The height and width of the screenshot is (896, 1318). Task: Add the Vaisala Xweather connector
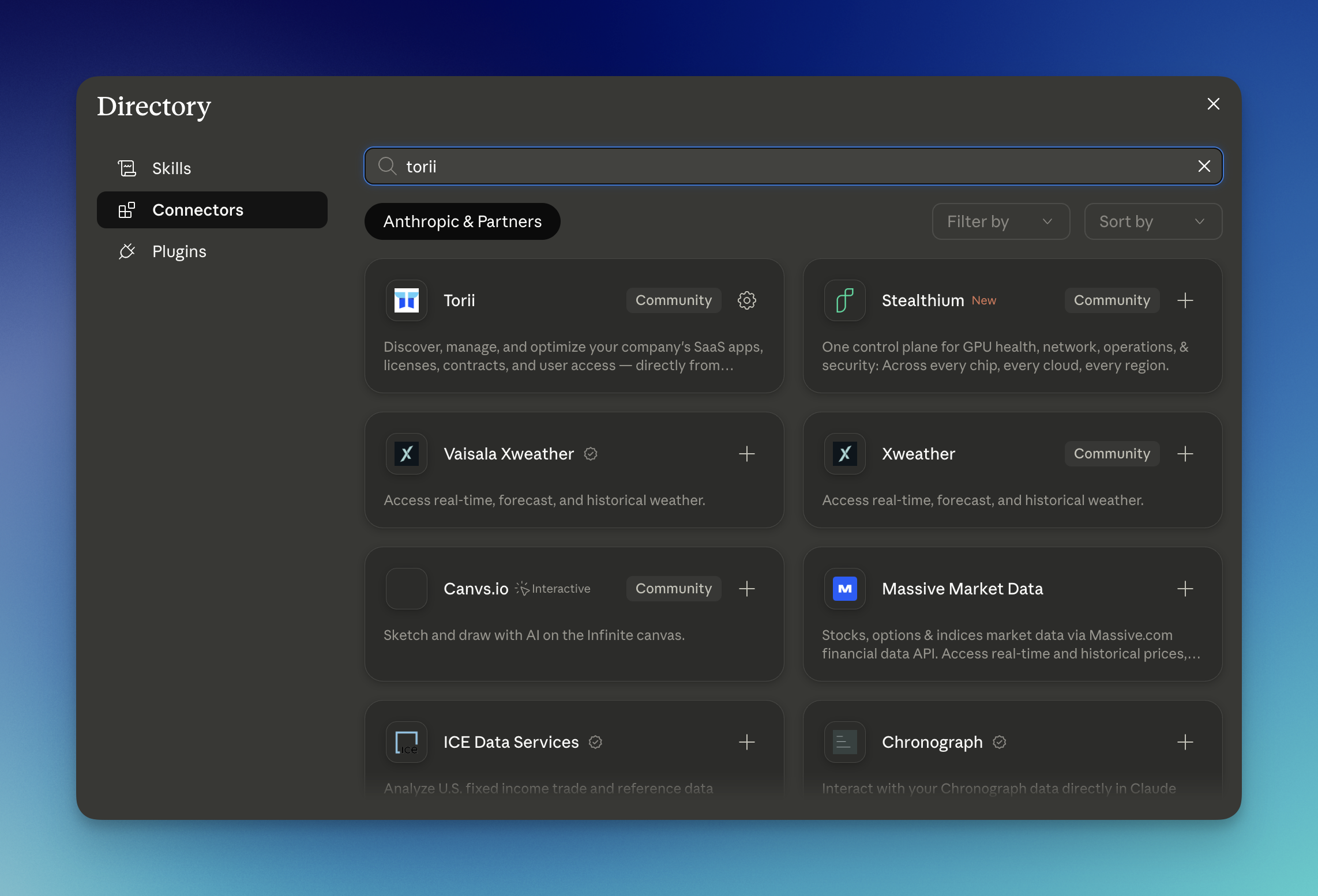click(x=746, y=454)
